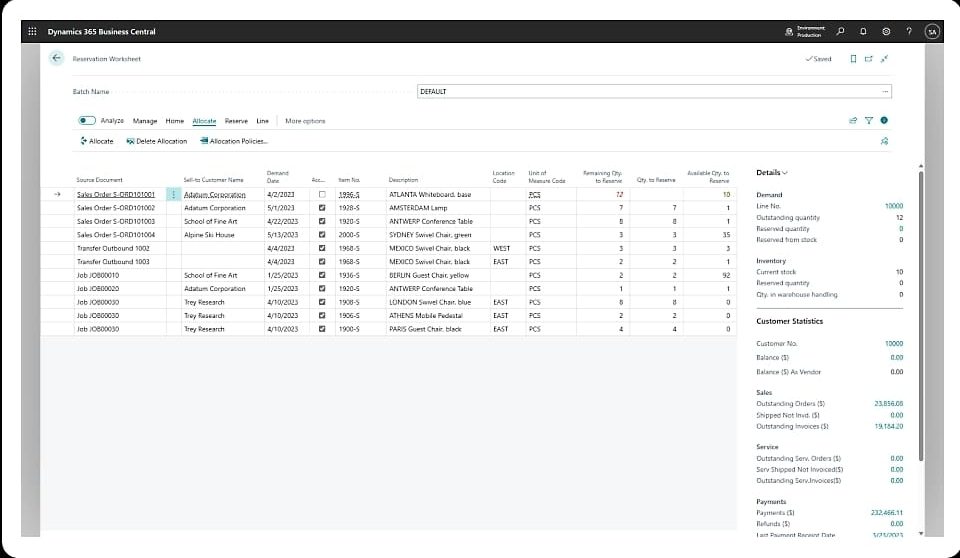This screenshot has width=960, height=558.
Task: Click the Saved status indicator
Action: coord(818,59)
